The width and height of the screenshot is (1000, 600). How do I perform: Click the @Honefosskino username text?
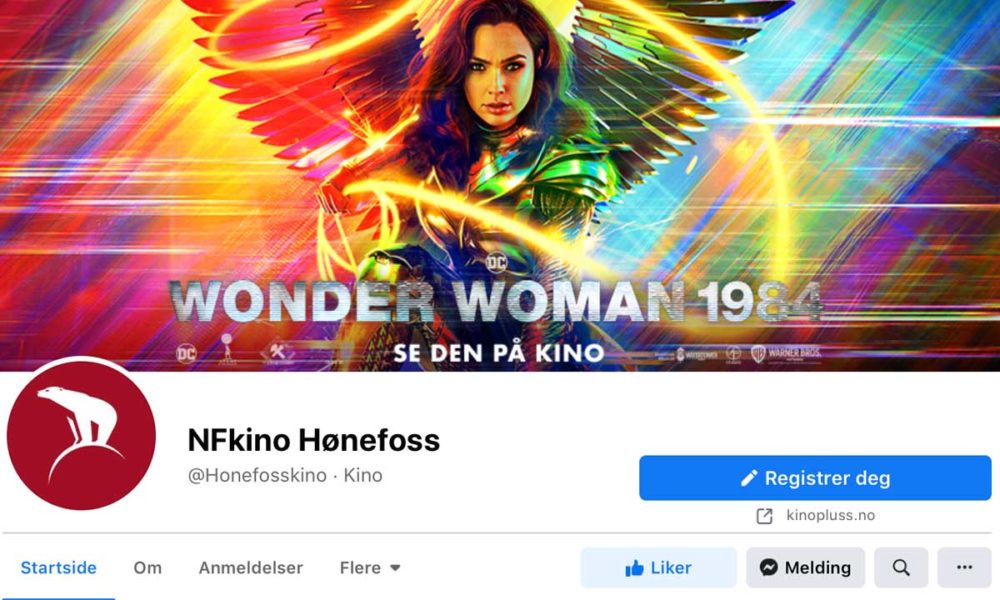coord(257,475)
